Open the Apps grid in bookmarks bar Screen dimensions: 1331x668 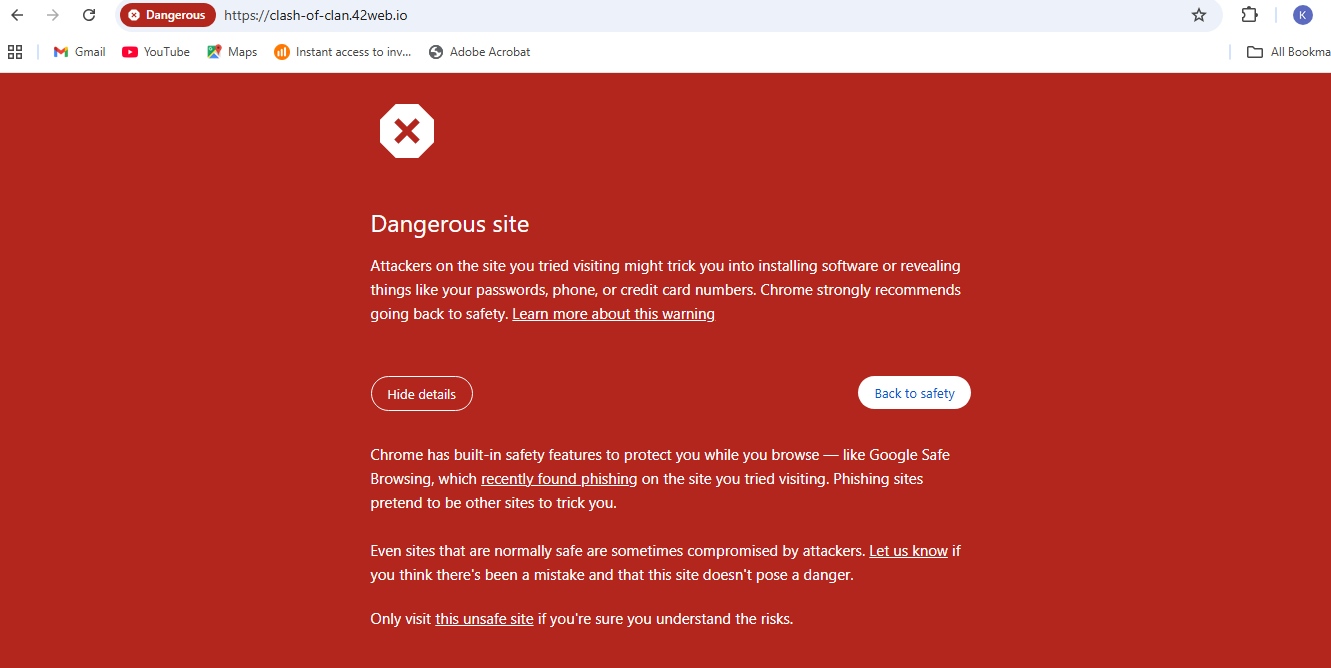(x=15, y=52)
